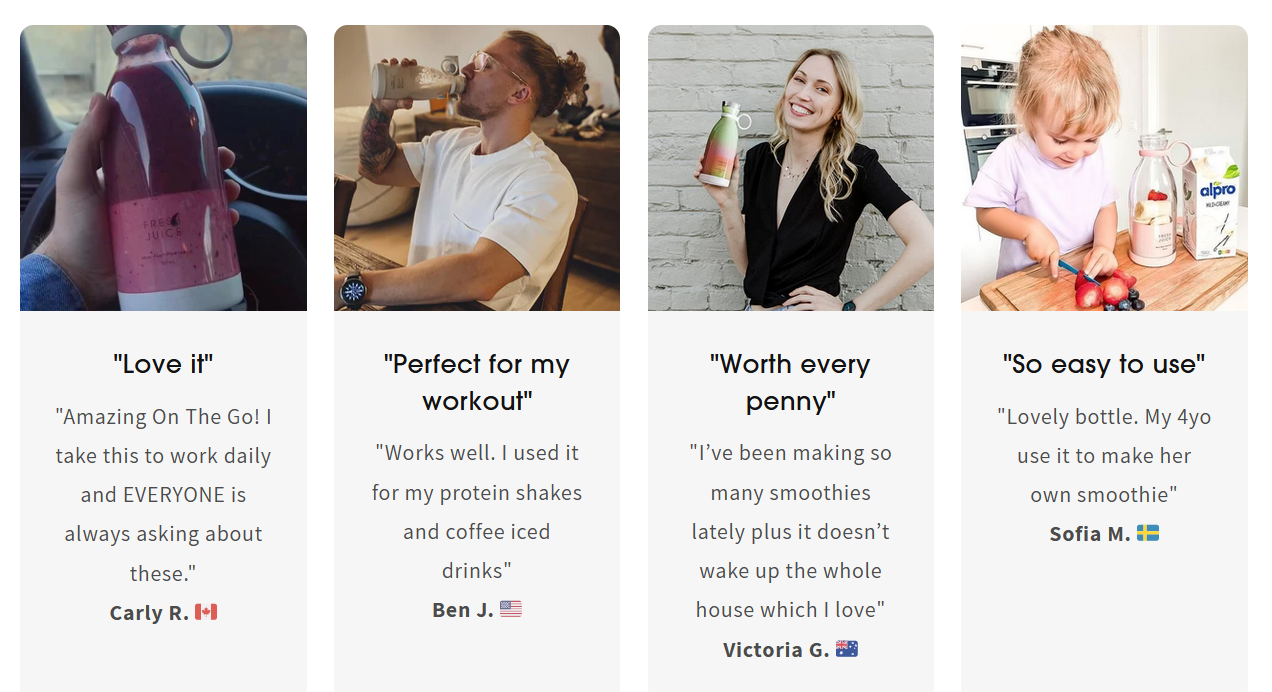The image size is (1272, 692).
Task: Click reviewer name Sofia M.
Action: [1089, 534]
